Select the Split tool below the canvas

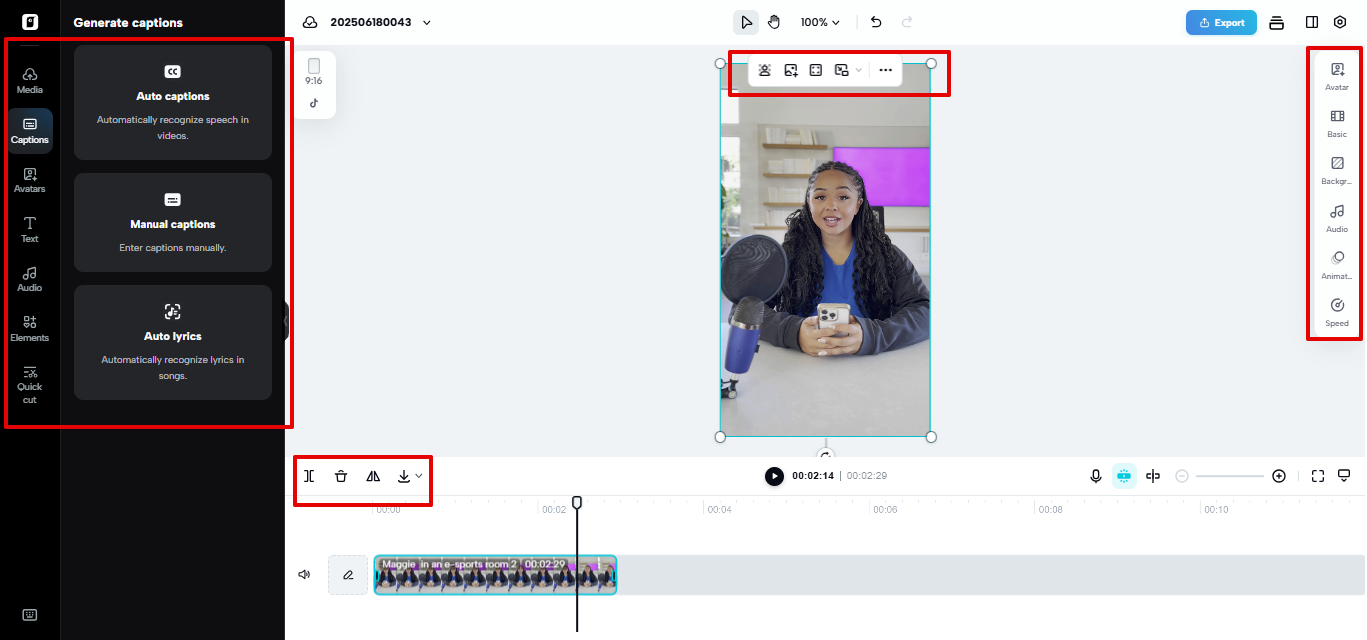coord(310,476)
